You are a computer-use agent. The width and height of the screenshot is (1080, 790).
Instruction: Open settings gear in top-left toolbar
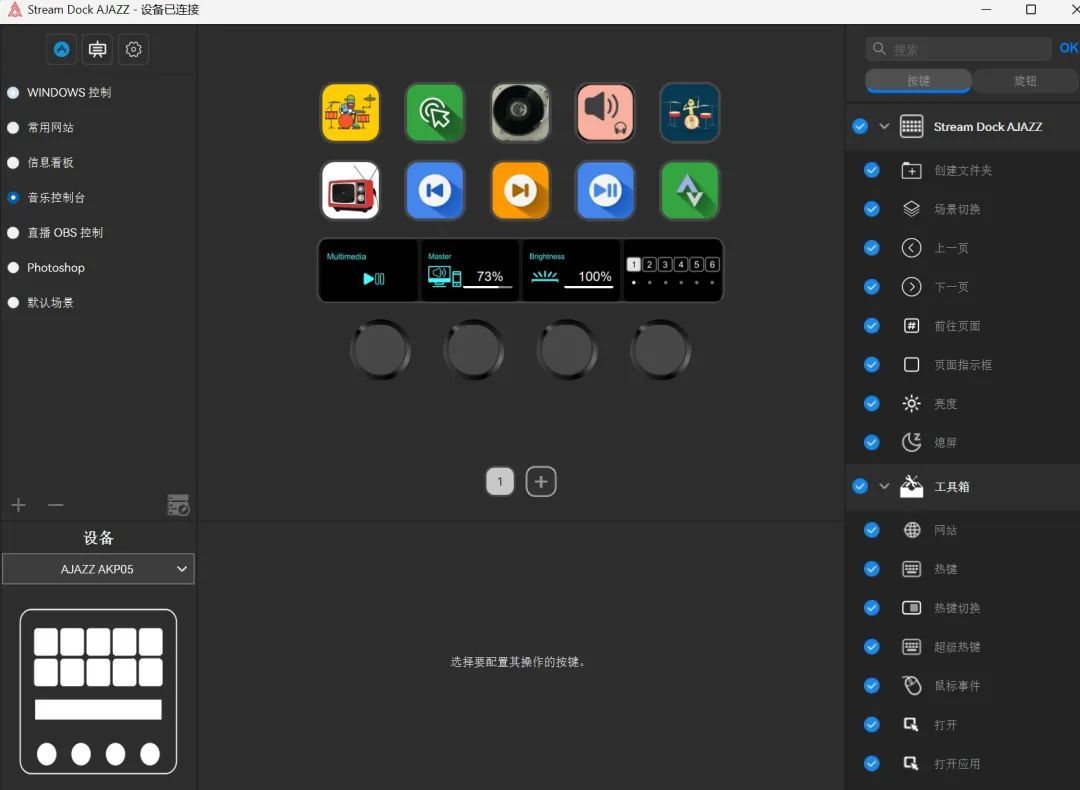click(x=134, y=49)
